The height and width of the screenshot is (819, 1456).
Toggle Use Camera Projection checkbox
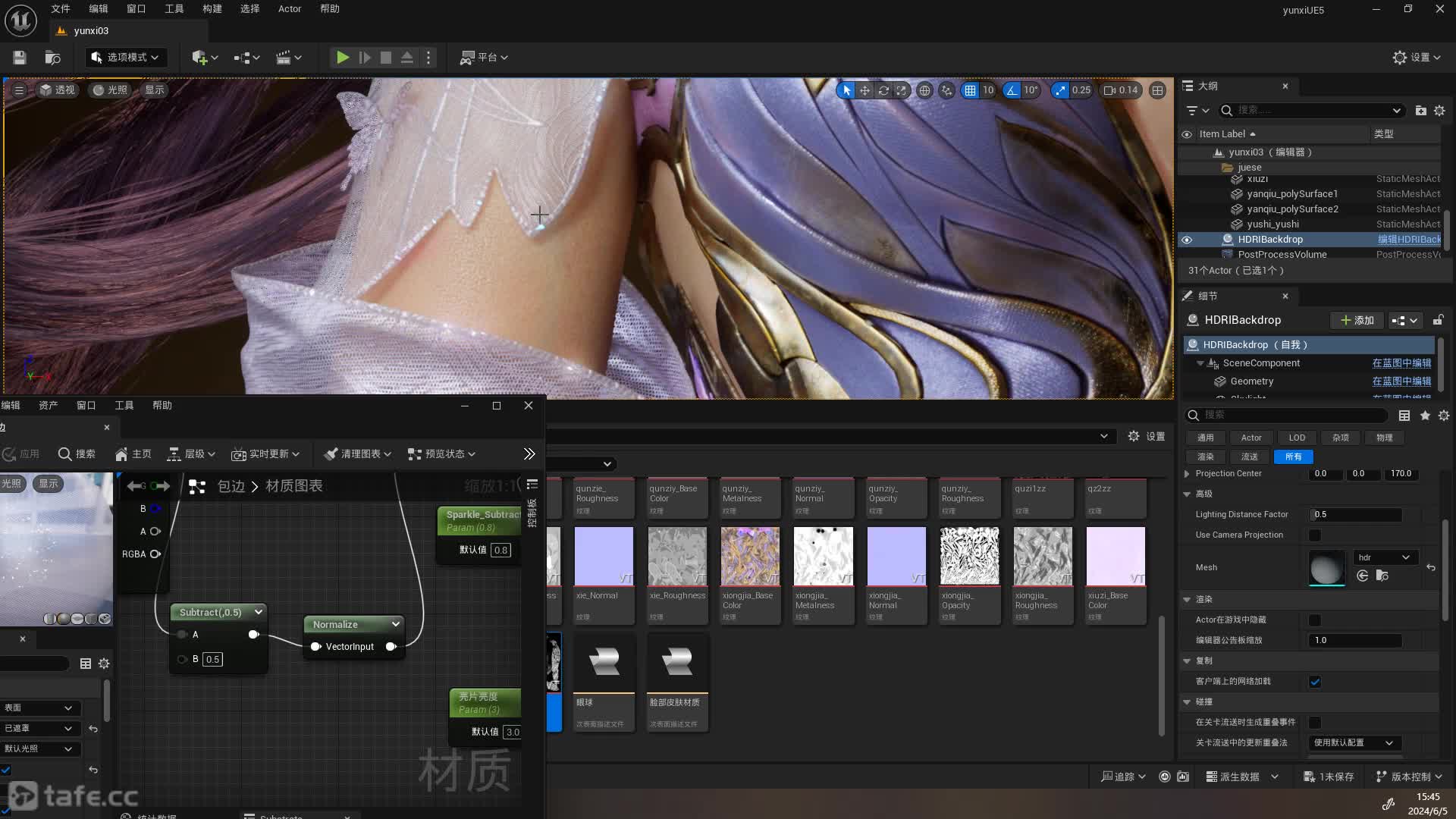pyautogui.click(x=1315, y=535)
